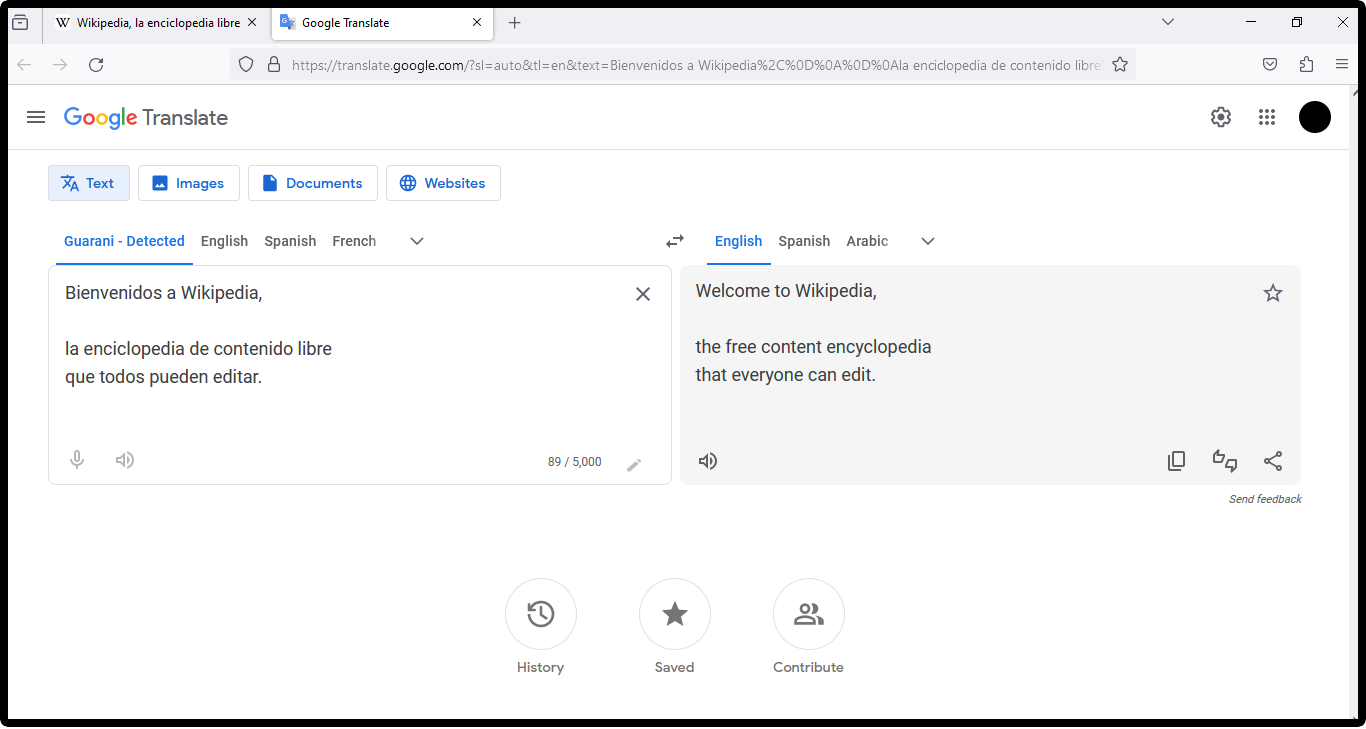Toggle the handwriting pencil input tool

[634, 464]
